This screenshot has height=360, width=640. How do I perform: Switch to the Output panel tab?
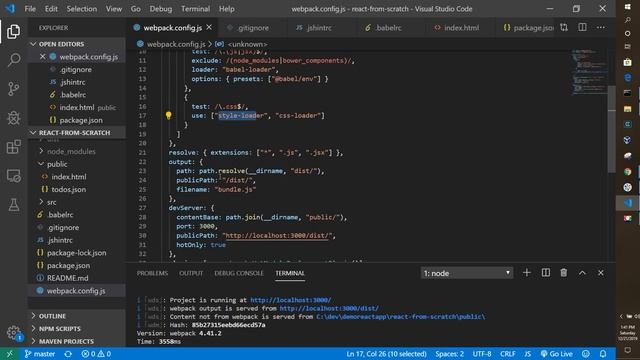pos(191,273)
